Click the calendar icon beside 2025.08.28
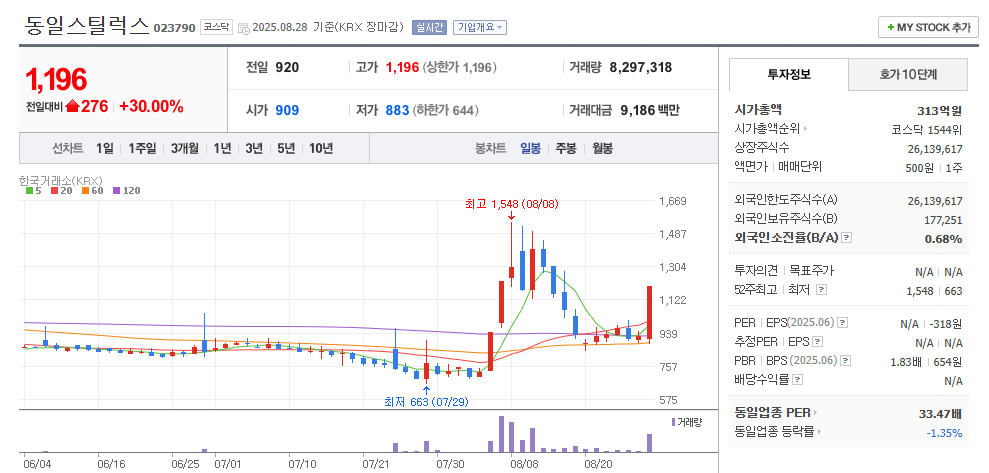Image resolution: width=989 pixels, height=473 pixels. [243, 28]
